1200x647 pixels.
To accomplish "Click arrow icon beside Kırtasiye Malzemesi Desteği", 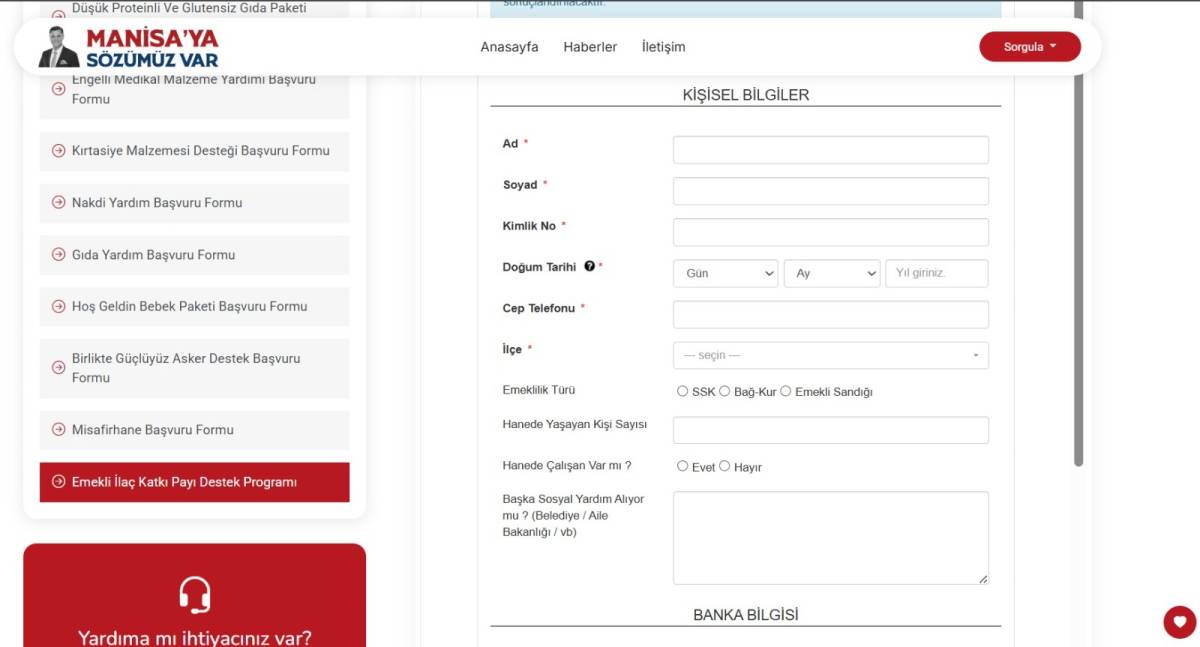I will [58, 150].
